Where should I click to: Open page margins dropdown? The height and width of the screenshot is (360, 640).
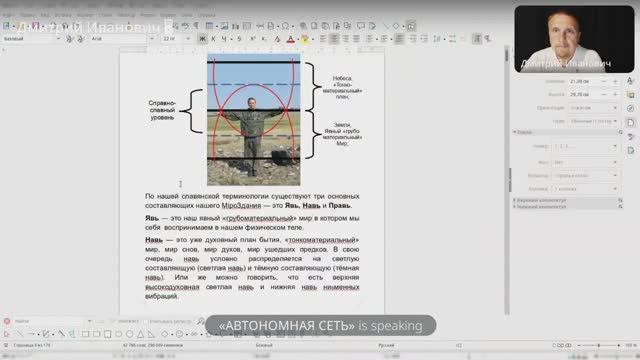point(593,121)
